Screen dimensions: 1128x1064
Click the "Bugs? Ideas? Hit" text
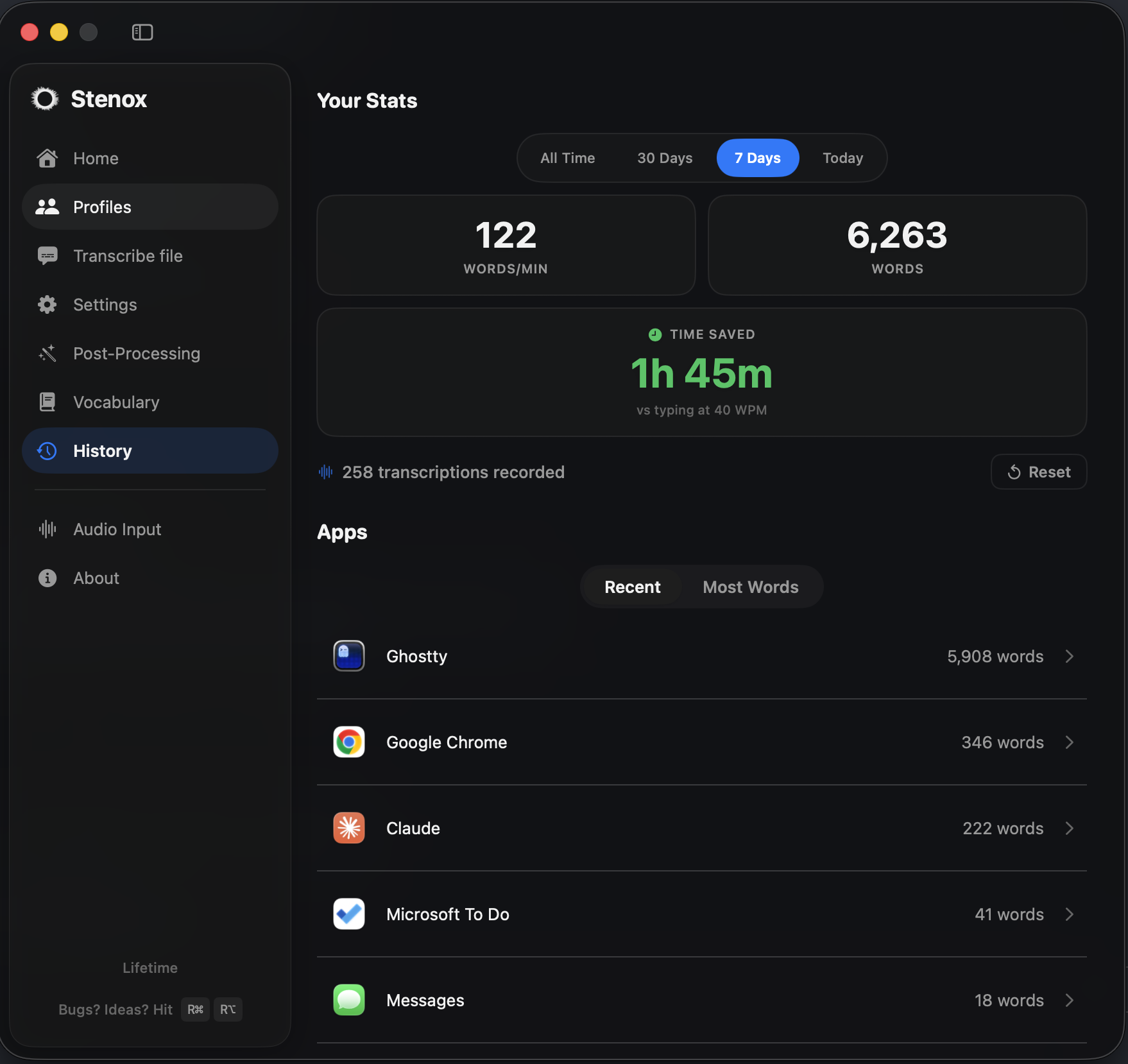[115, 1009]
